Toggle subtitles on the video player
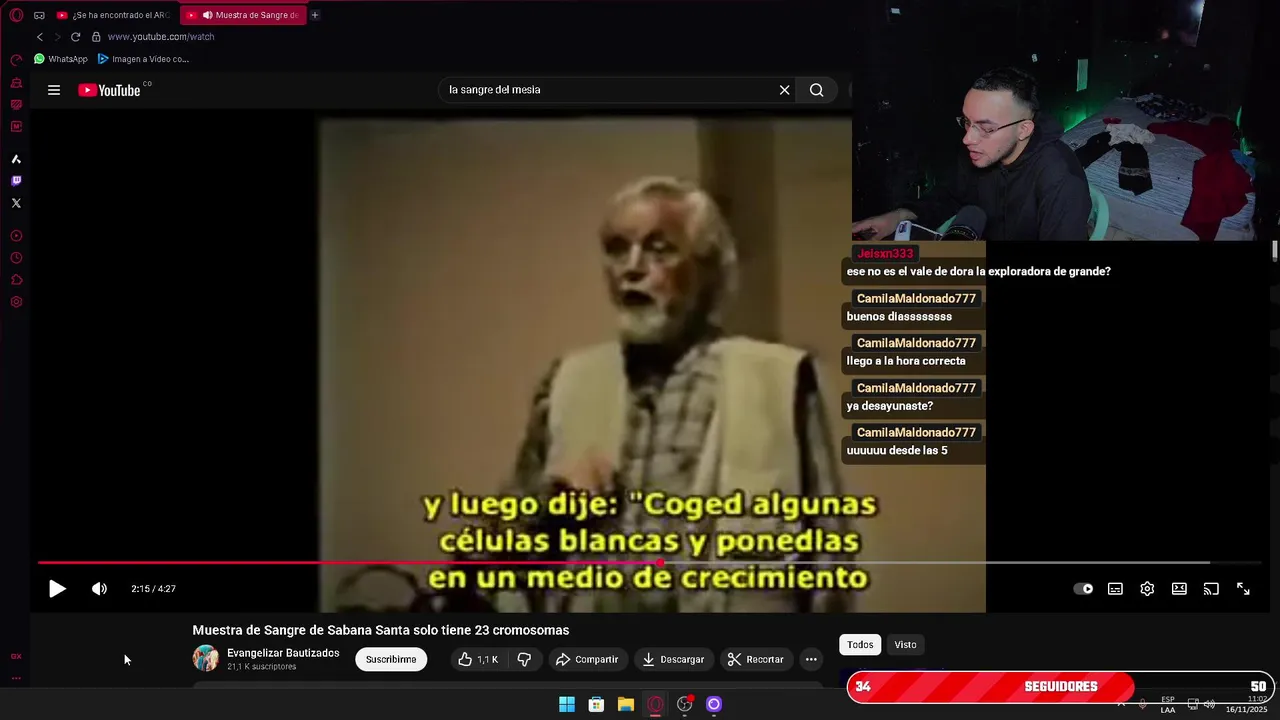The width and height of the screenshot is (1280, 720). (1115, 589)
